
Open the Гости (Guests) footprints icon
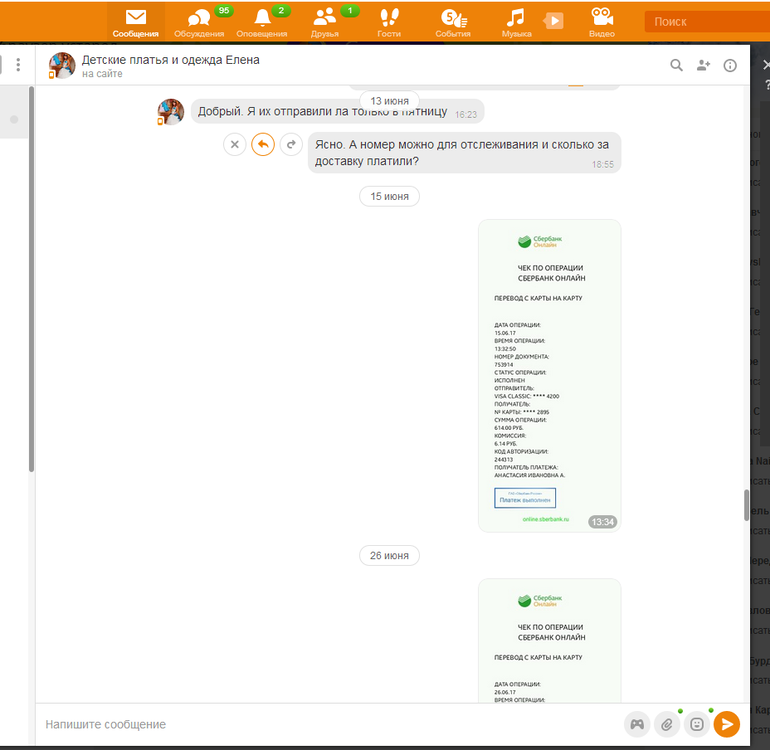click(x=389, y=21)
